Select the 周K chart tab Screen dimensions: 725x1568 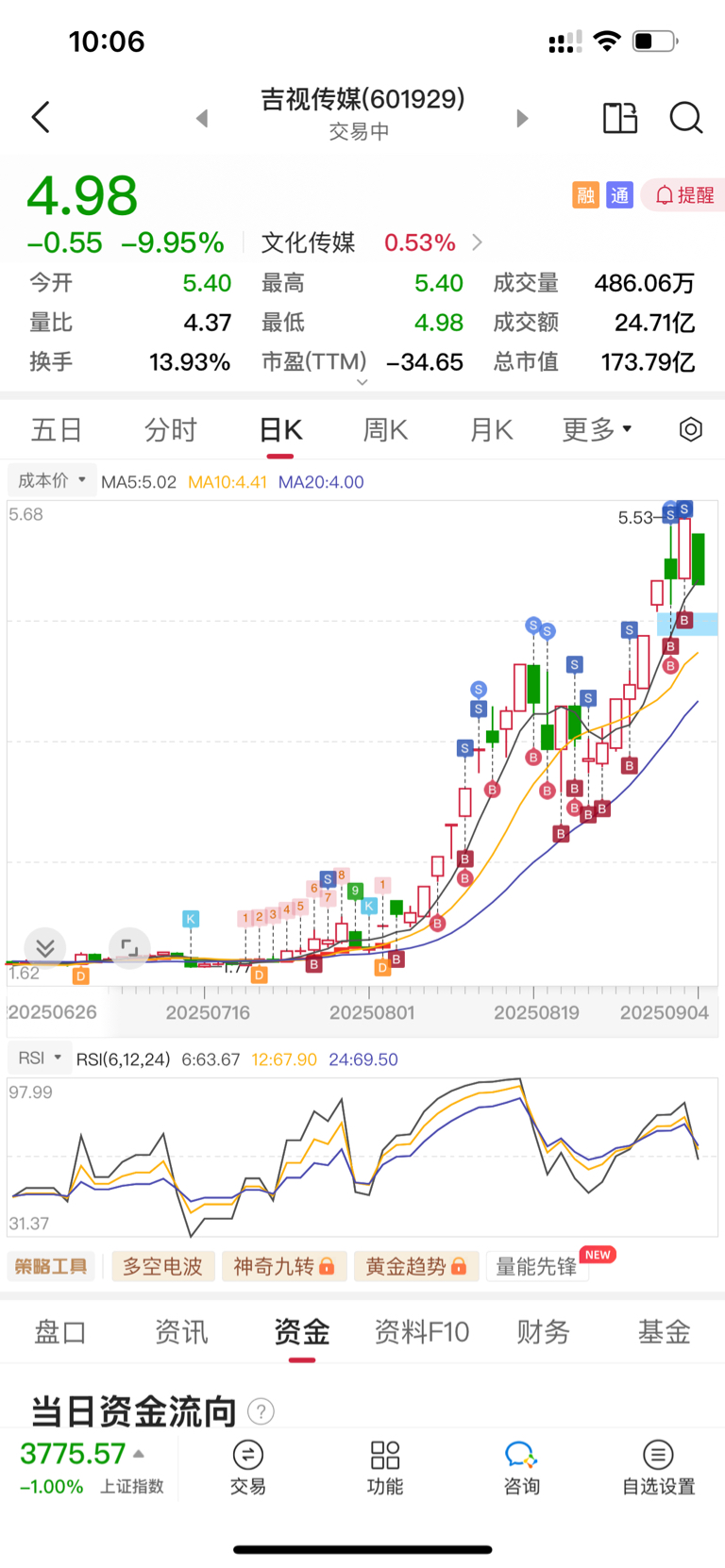coord(385,430)
